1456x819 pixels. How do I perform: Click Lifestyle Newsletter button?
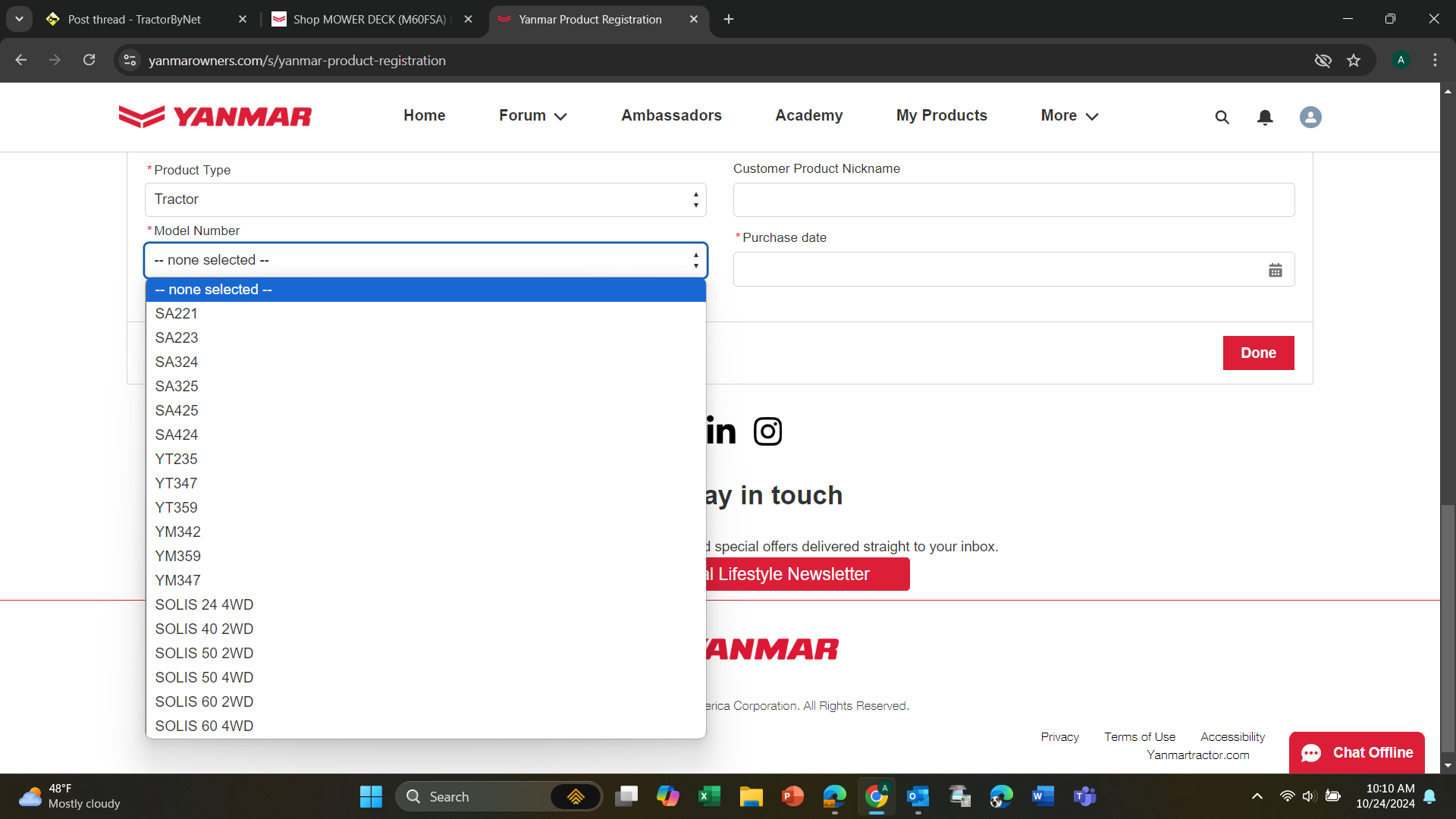coord(806,574)
